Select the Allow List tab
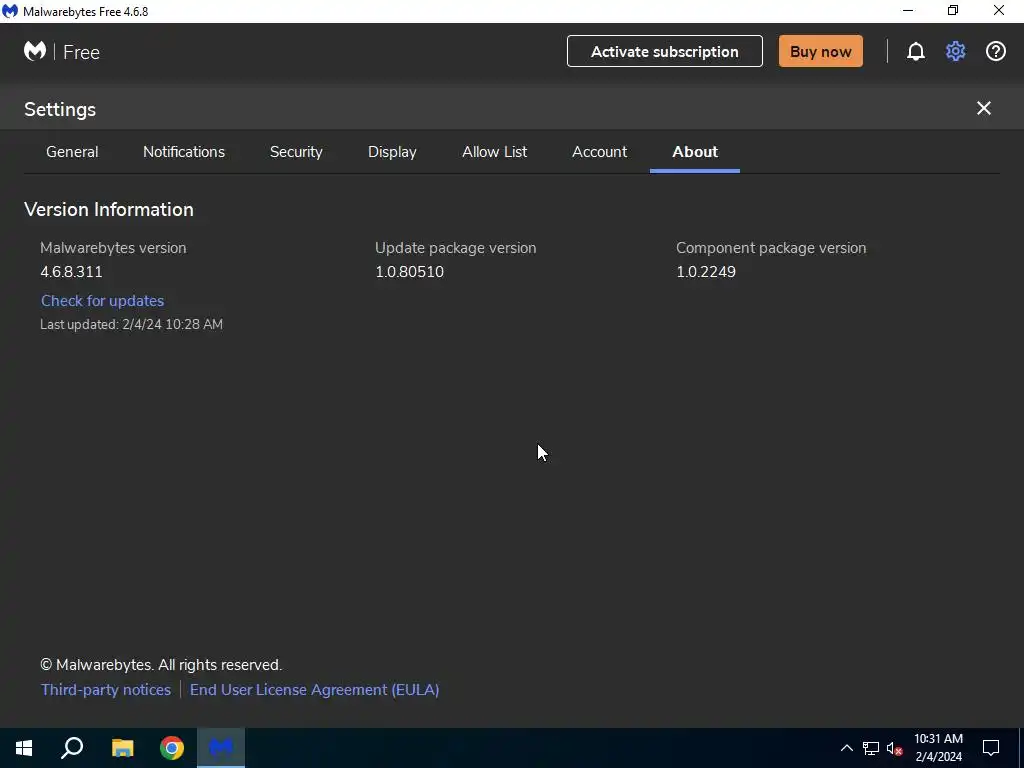The height and width of the screenshot is (768, 1024). pyautogui.click(x=494, y=152)
